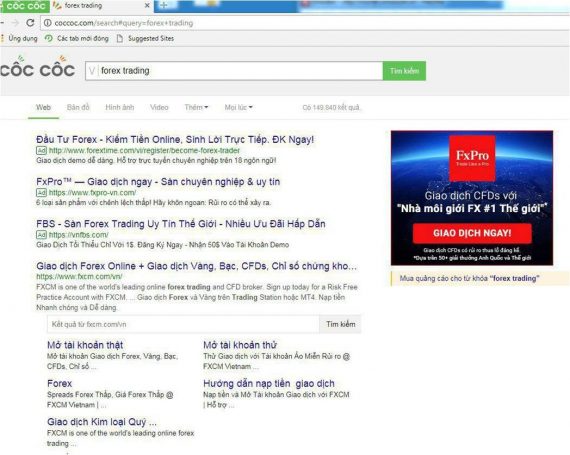Viewport: 570px width, 455px height.
Task: Expand the Mọi lúc time dropdown
Action: tap(238, 107)
